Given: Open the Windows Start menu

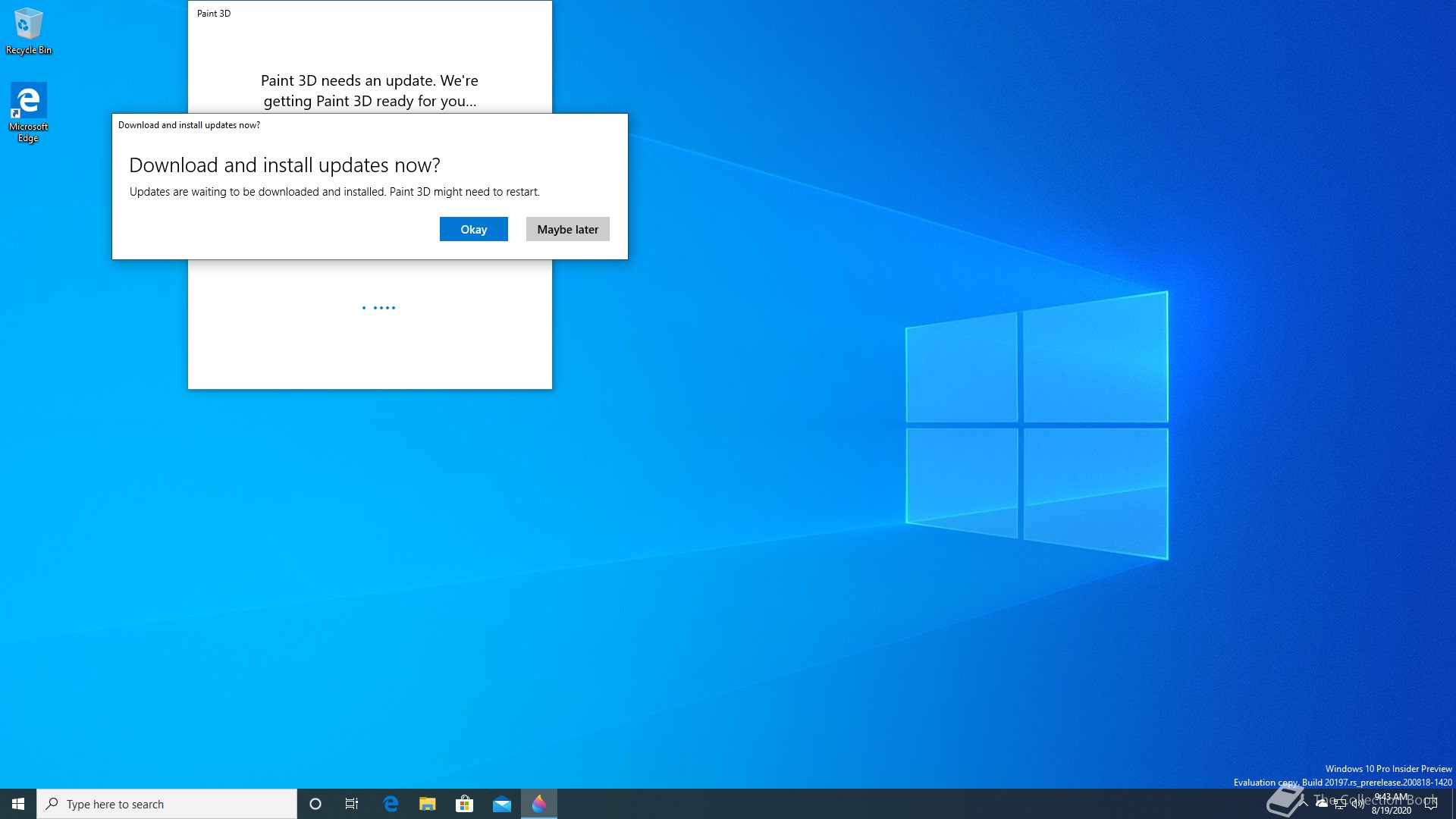Looking at the screenshot, I should click(x=18, y=804).
